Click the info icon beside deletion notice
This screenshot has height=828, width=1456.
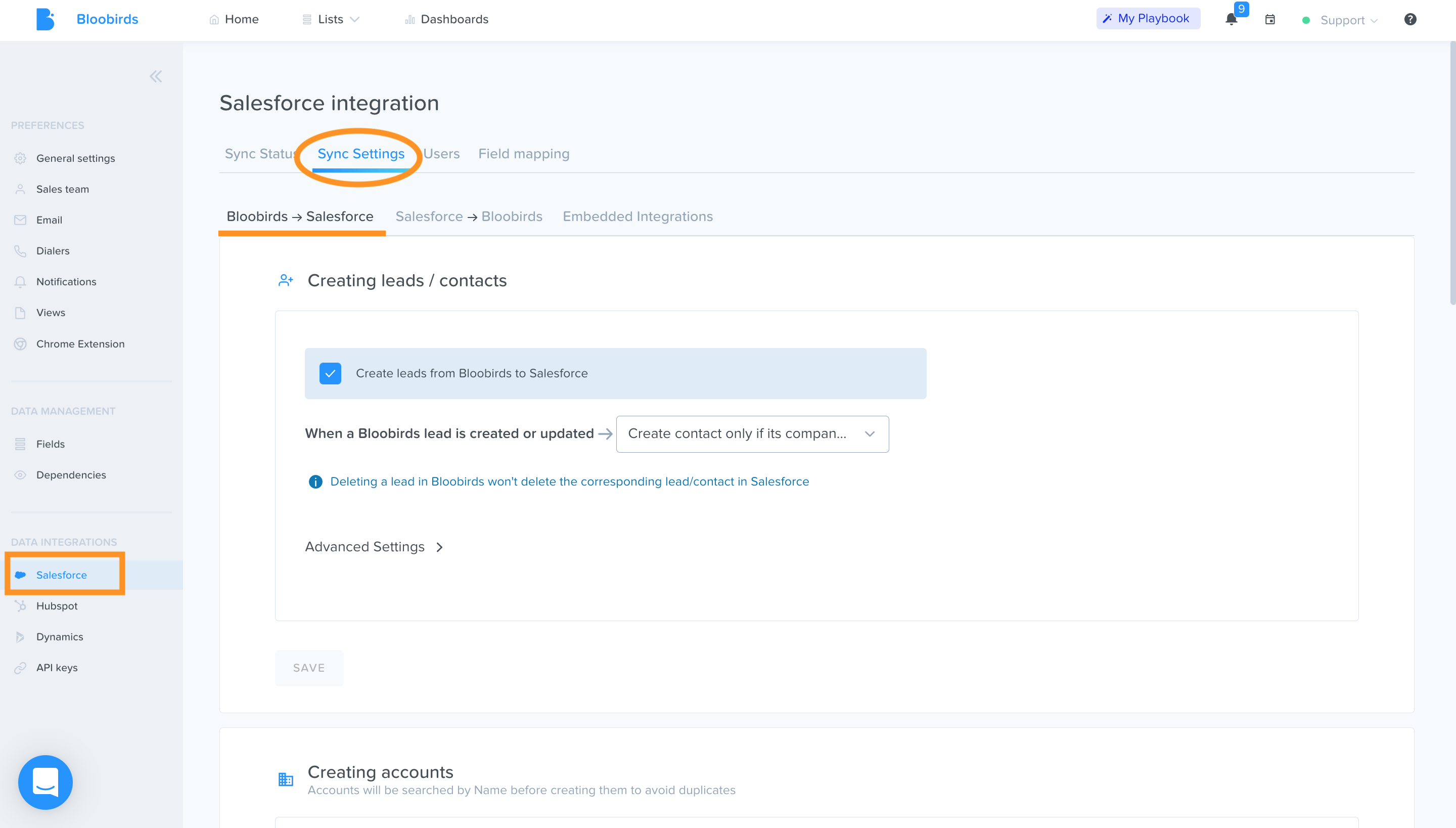click(315, 482)
